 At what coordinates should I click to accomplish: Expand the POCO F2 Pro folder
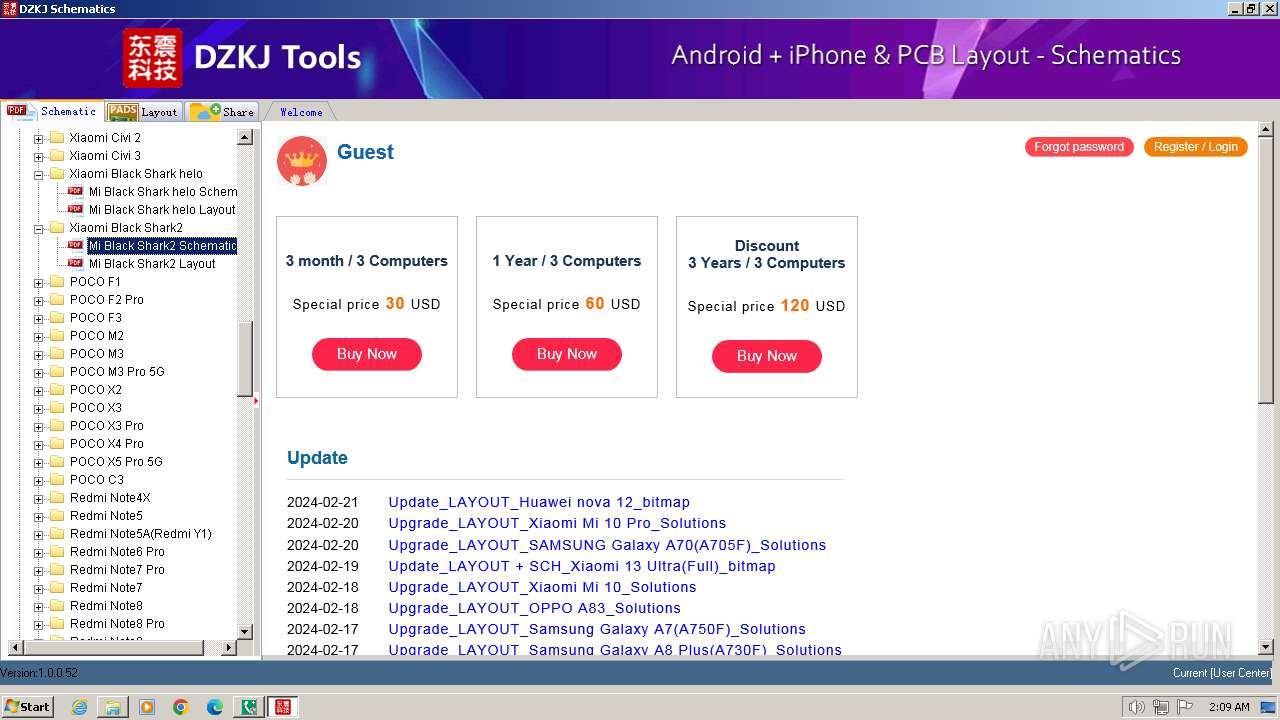coord(39,300)
